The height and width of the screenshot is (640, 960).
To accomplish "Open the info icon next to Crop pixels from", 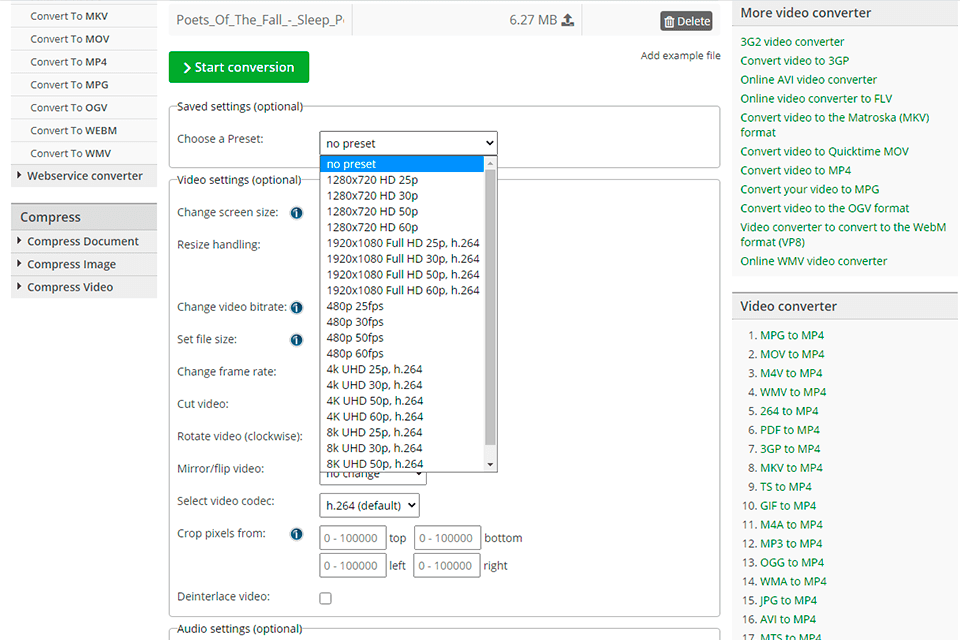I will point(296,533).
